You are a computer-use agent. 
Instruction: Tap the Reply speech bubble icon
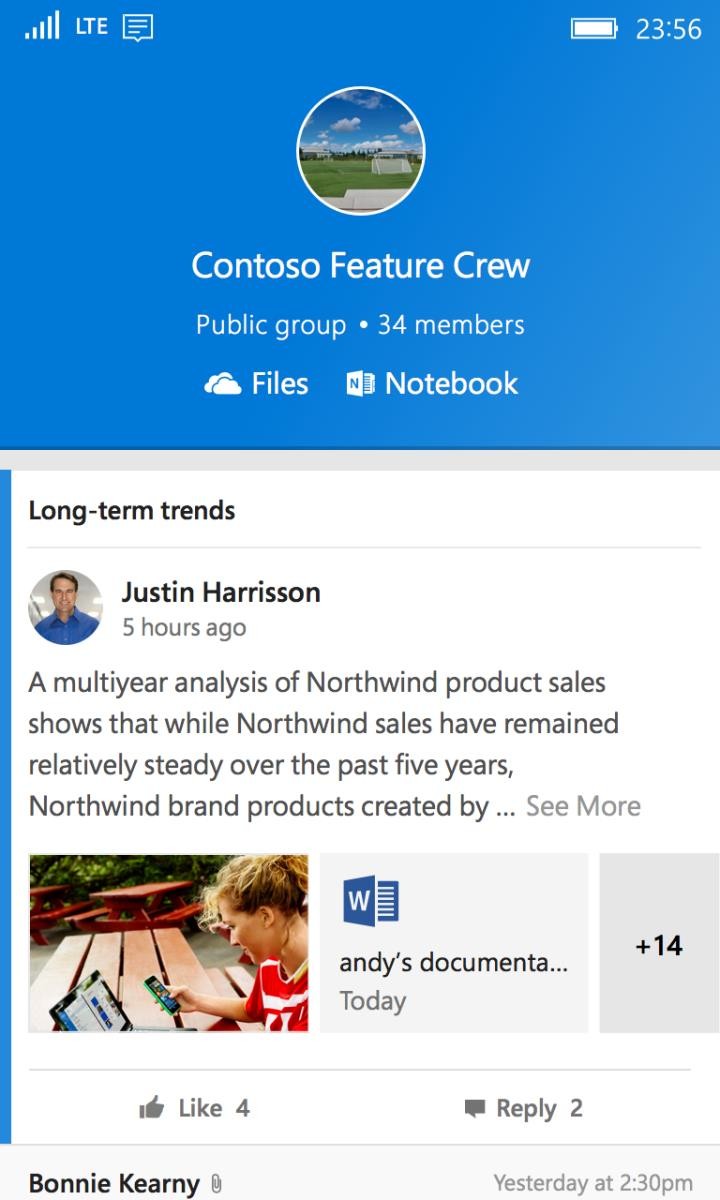[474, 1108]
